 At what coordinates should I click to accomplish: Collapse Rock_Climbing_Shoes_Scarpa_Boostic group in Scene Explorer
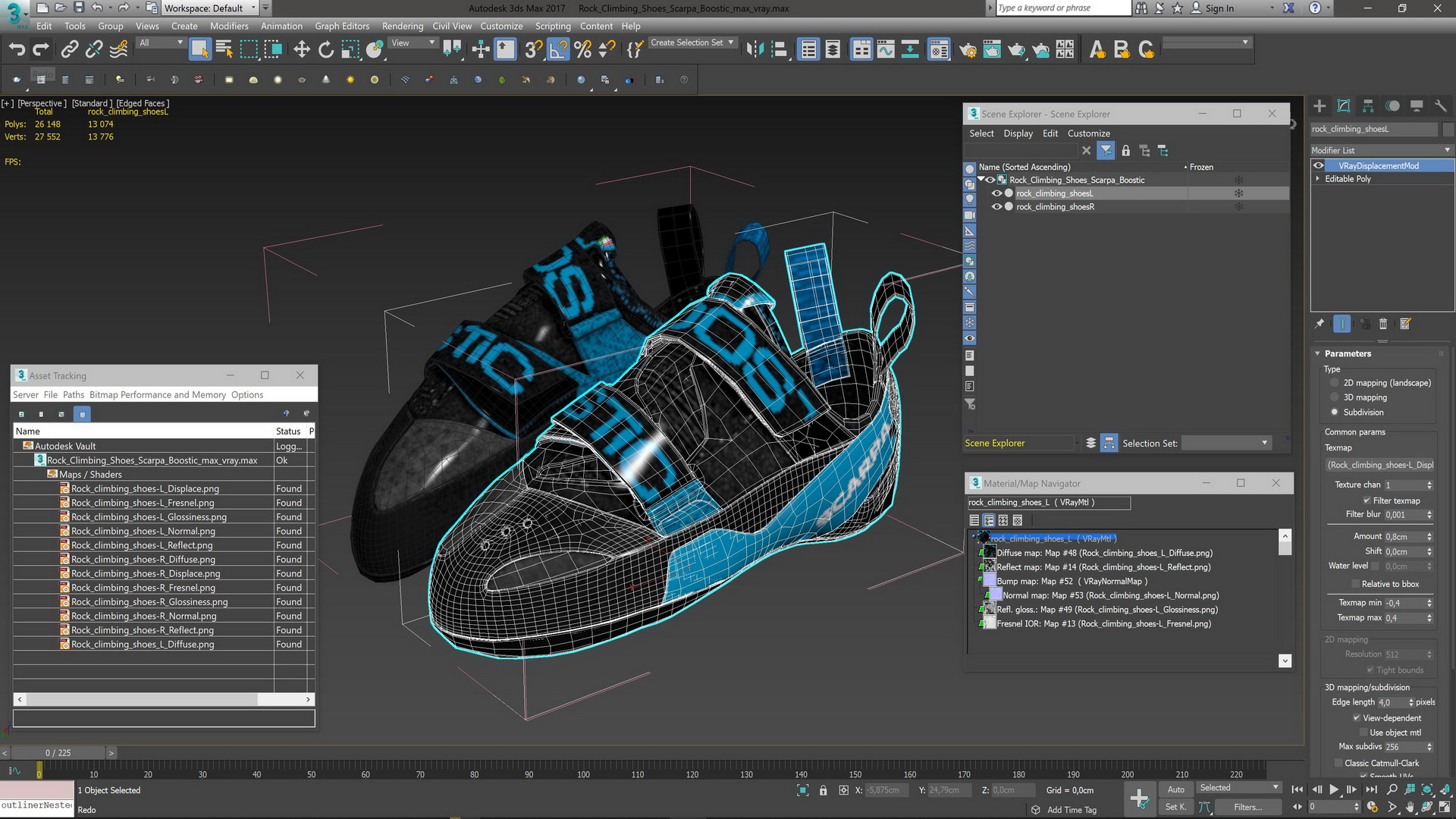(x=981, y=180)
